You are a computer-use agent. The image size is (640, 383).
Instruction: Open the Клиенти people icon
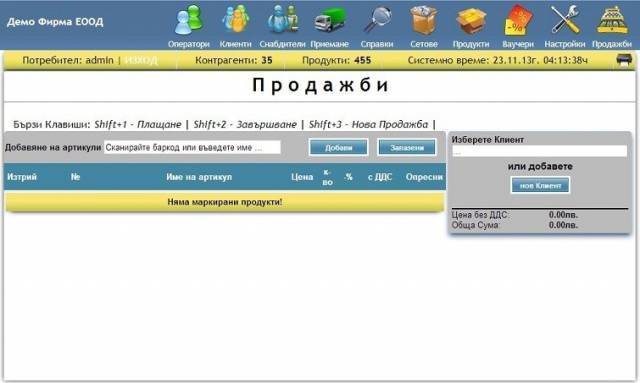click(236, 20)
